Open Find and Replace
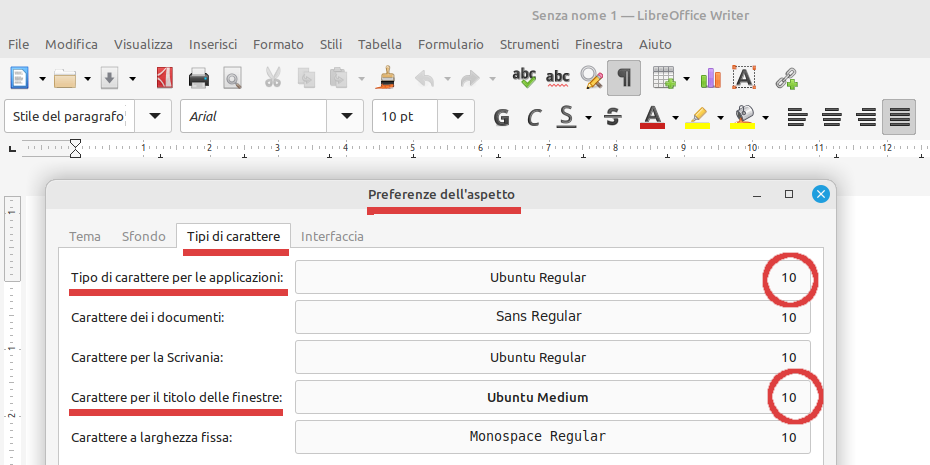Screen dimensions: 930x465 tap(591, 78)
